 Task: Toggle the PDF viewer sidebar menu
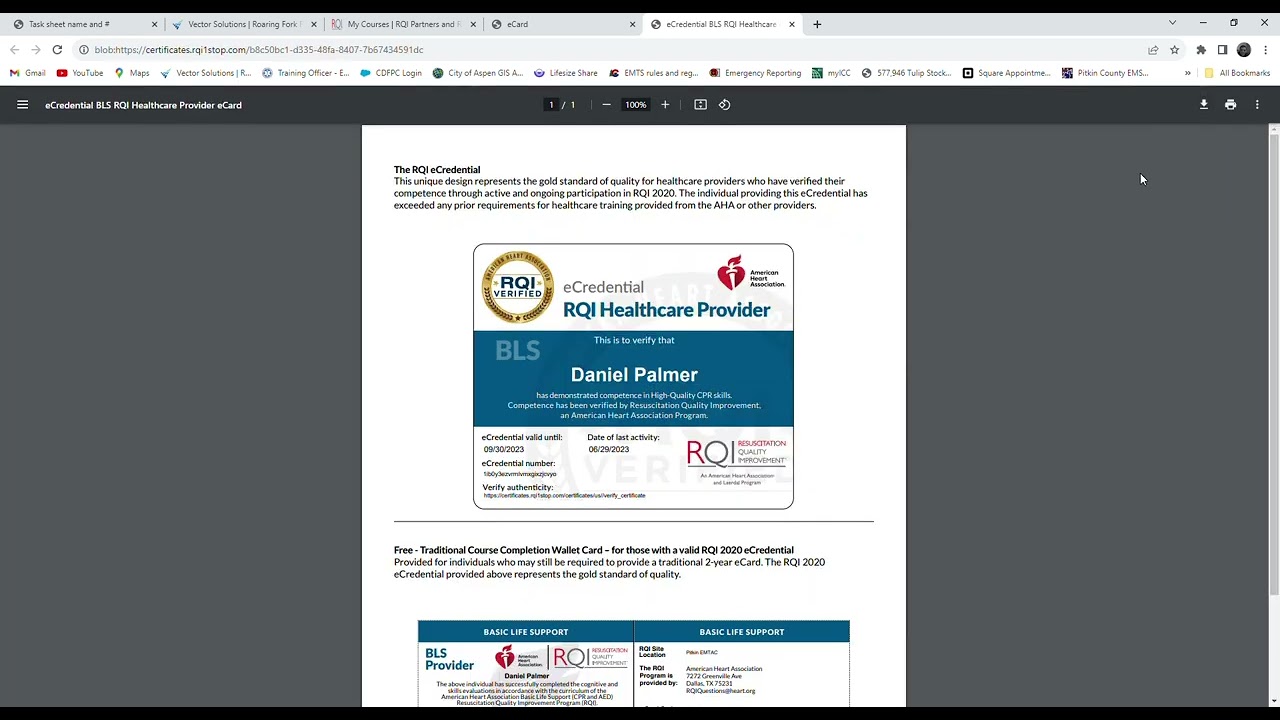22,105
